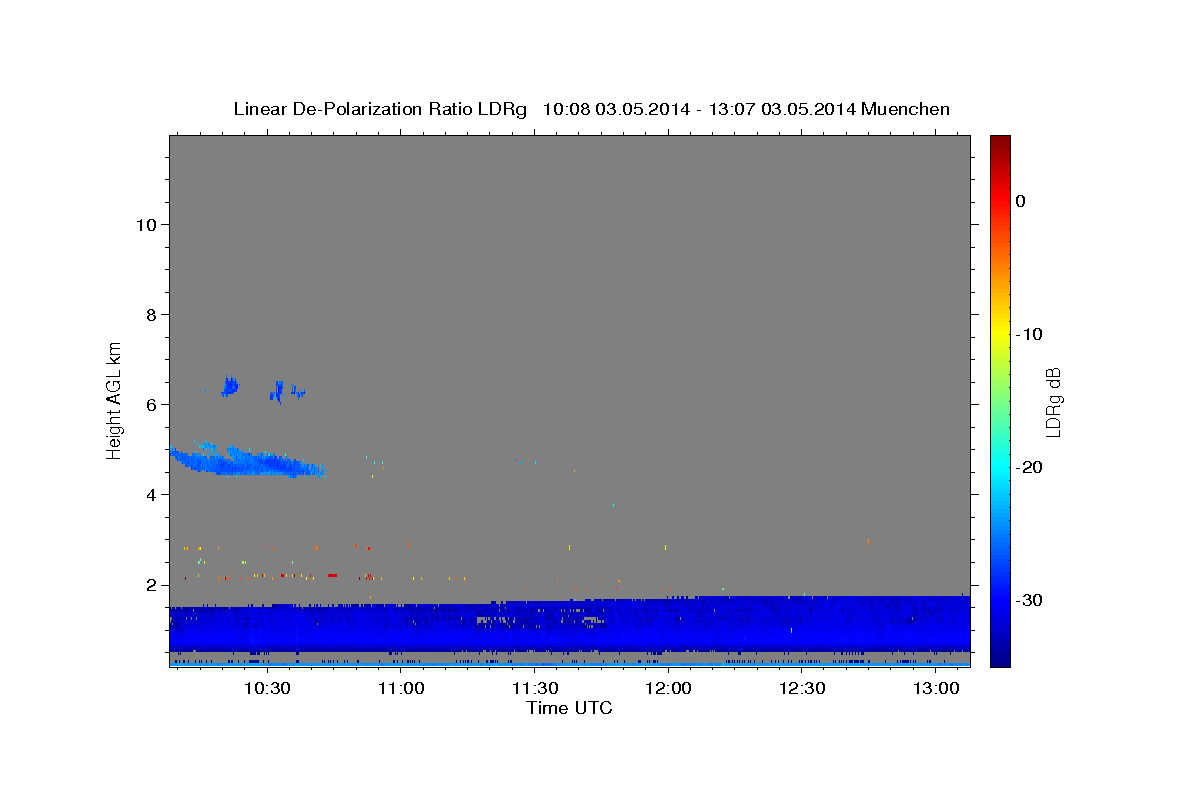The width and height of the screenshot is (1200, 800).
Task: Click the dark red top of the colorbar
Action: (1000, 142)
